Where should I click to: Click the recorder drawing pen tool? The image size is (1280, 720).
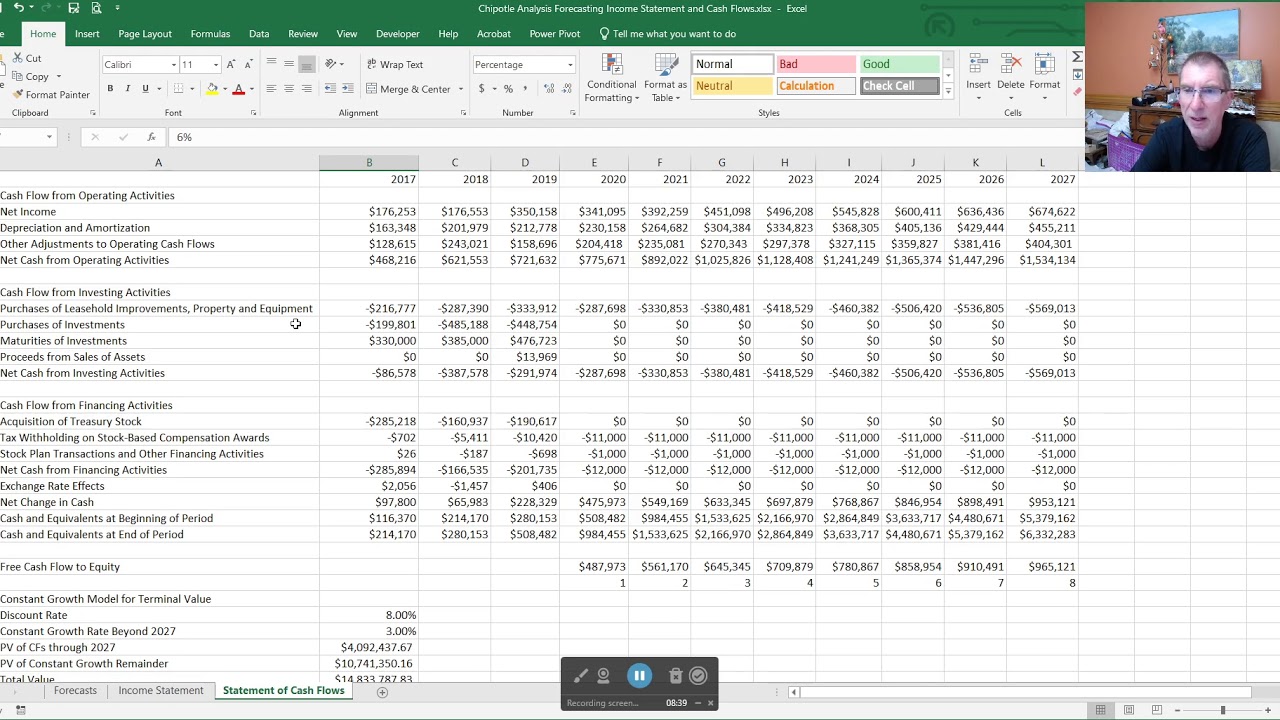[580, 676]
